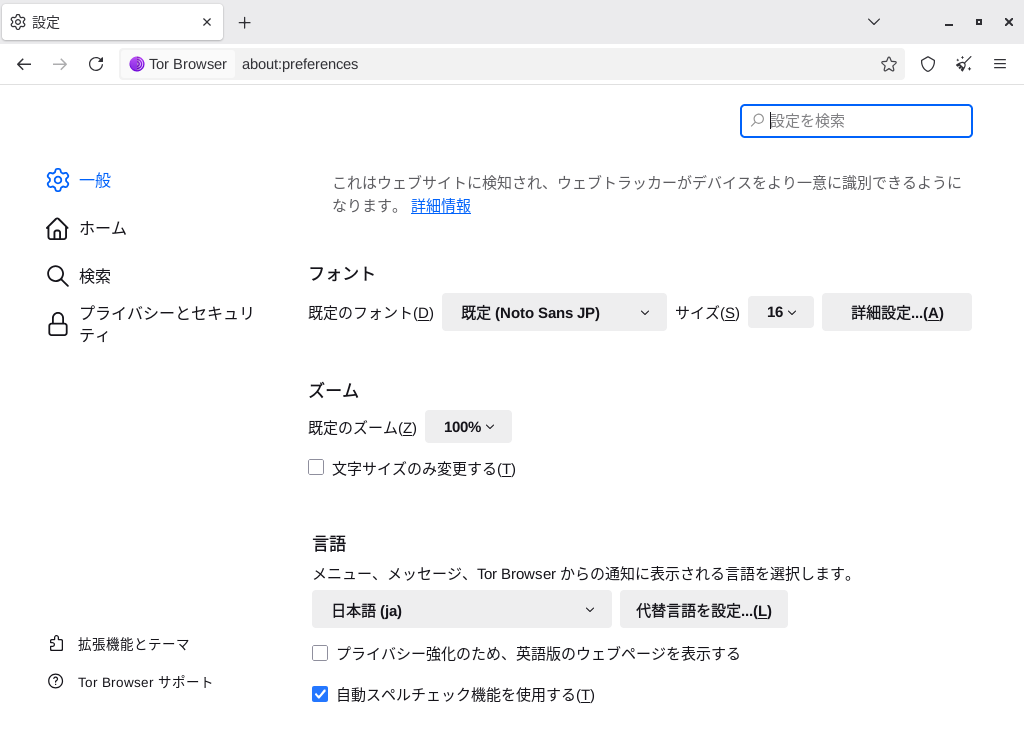Screen dimensions: 1024x736
Task: Click the New Identity broom icon
Action: (x=963, y=64)
